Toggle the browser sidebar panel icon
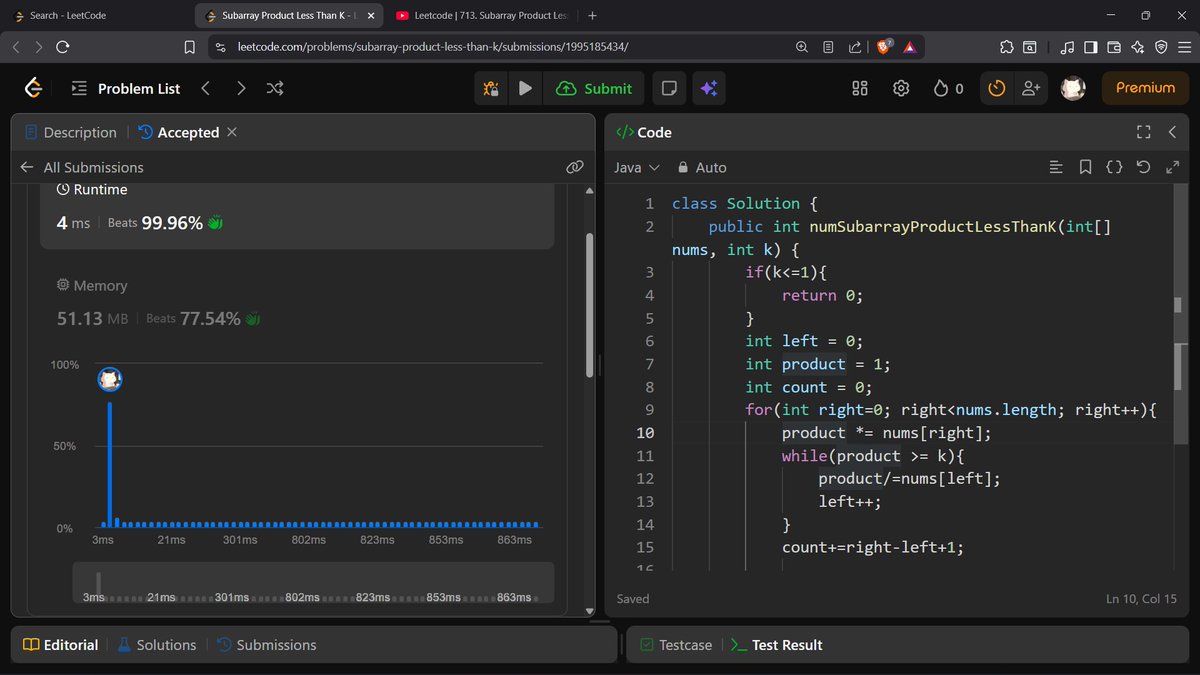This screenshot has height=675, width=1200. click(1090, 47)
